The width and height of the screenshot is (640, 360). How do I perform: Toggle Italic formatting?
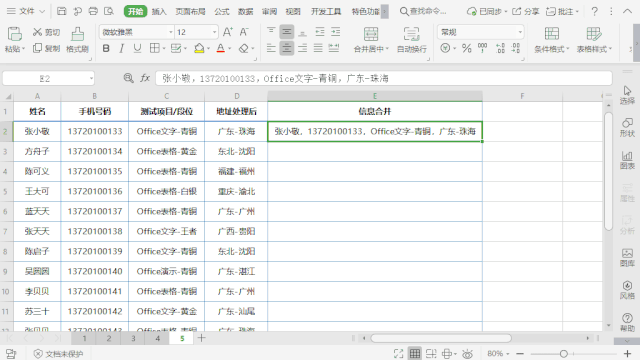click(x=122, y=48)
